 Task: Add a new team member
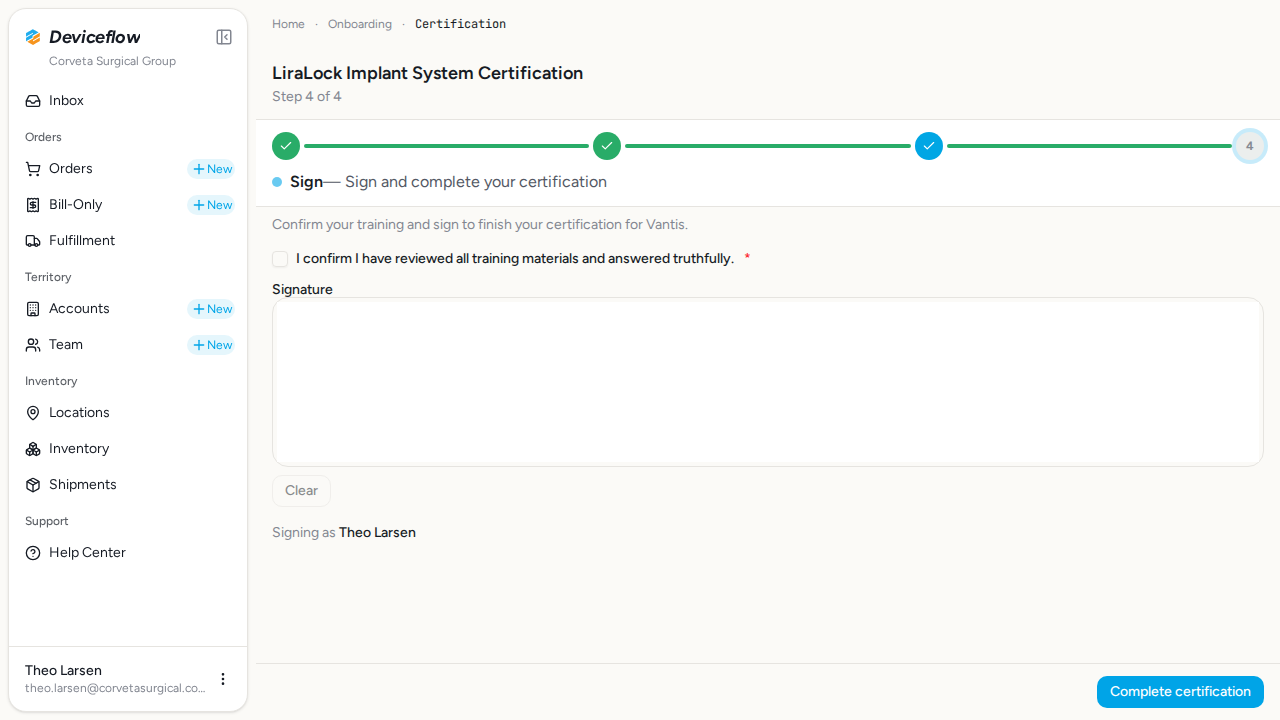(212, 345)
